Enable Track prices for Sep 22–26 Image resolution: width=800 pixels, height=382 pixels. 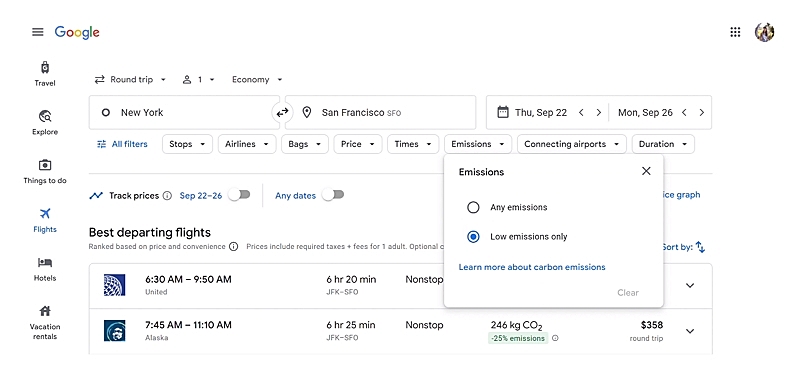[x=239, y=195]
